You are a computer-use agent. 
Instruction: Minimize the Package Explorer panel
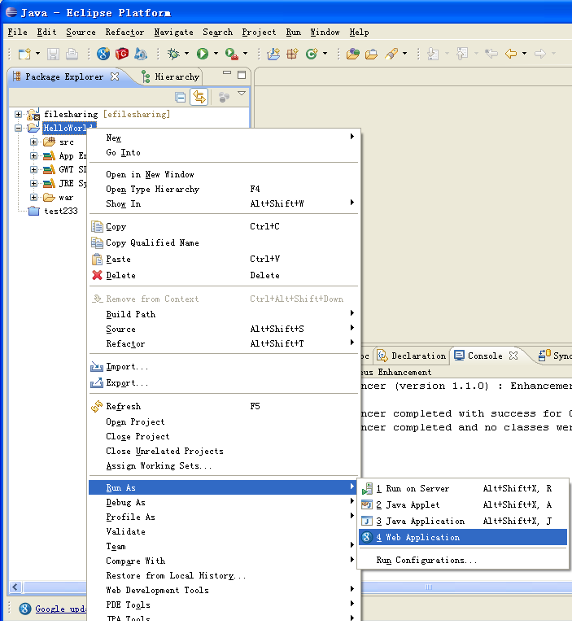pyautogui.click(x=227, y=73)
